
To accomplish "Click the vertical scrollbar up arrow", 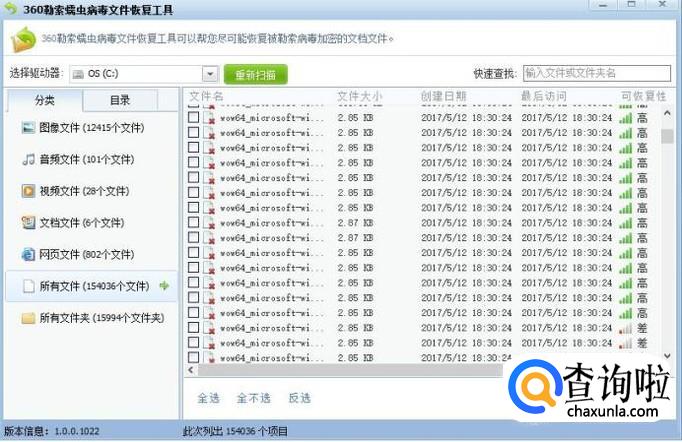I will tap(667, 113).
